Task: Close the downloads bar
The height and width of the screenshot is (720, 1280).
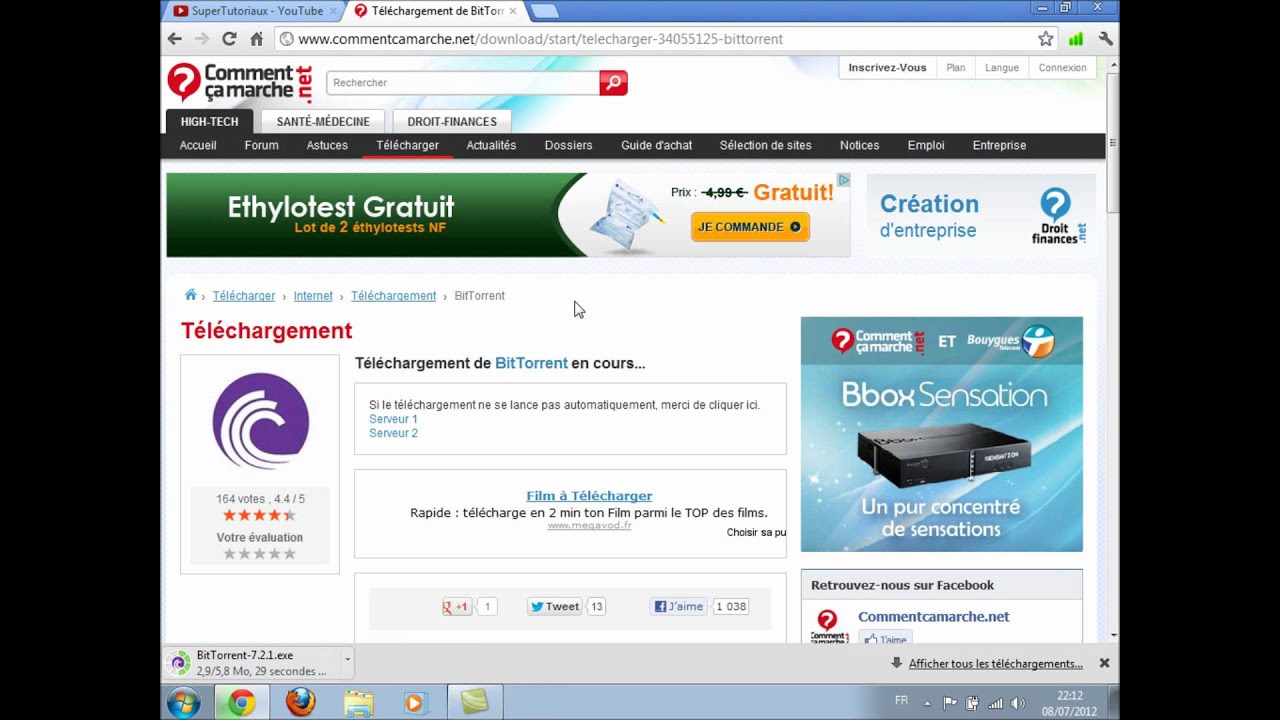Action: pos(1104,663)
